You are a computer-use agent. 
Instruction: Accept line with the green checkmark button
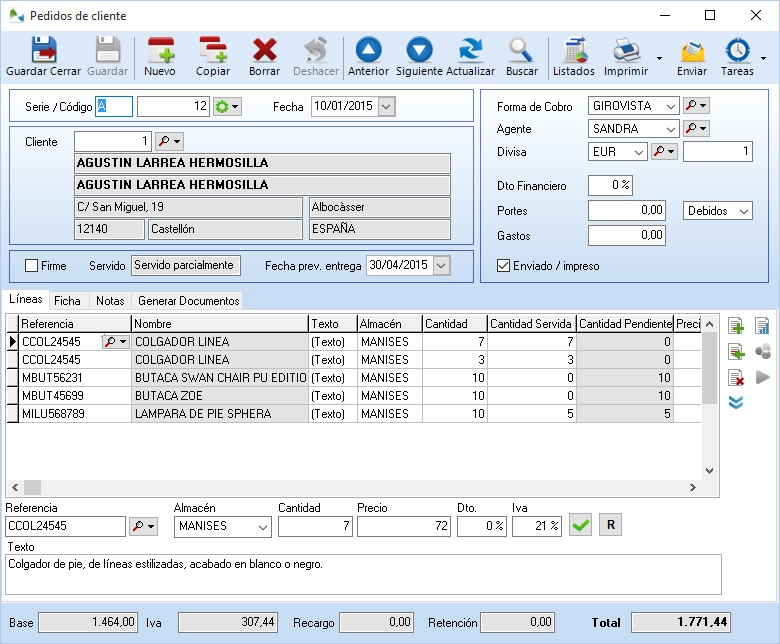[580, 525]
